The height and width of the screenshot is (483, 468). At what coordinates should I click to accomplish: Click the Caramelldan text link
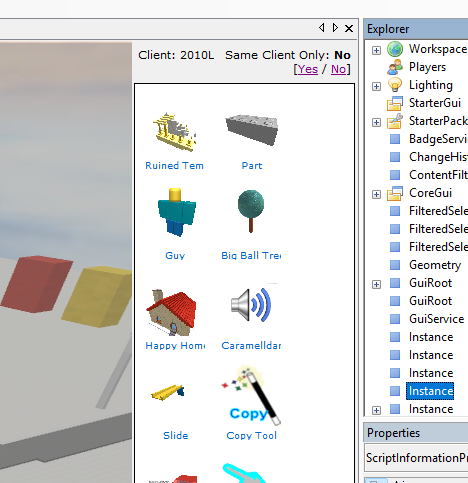coord(251,346)
